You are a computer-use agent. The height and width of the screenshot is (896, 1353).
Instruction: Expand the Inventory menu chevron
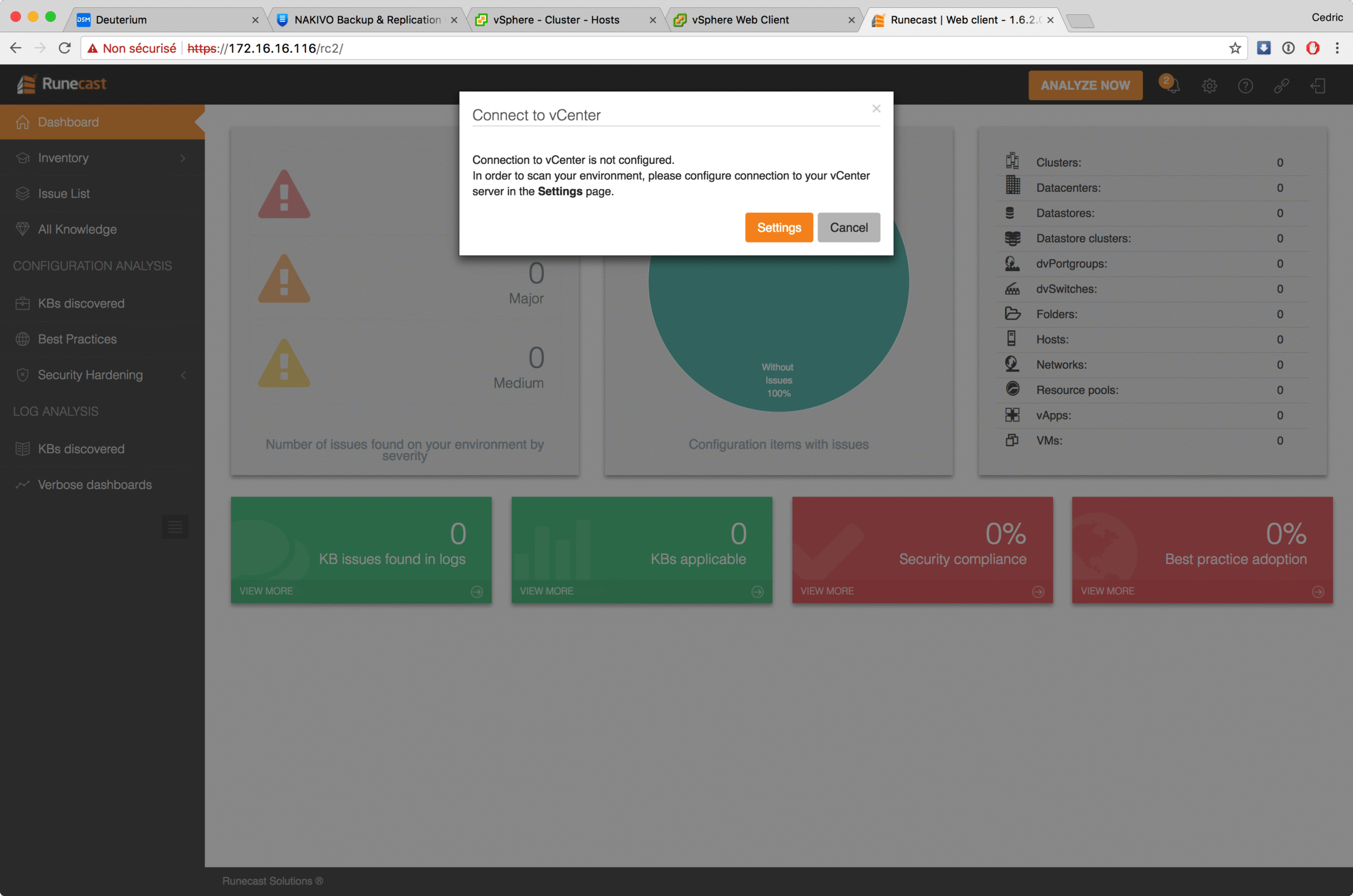click(183, 158)
